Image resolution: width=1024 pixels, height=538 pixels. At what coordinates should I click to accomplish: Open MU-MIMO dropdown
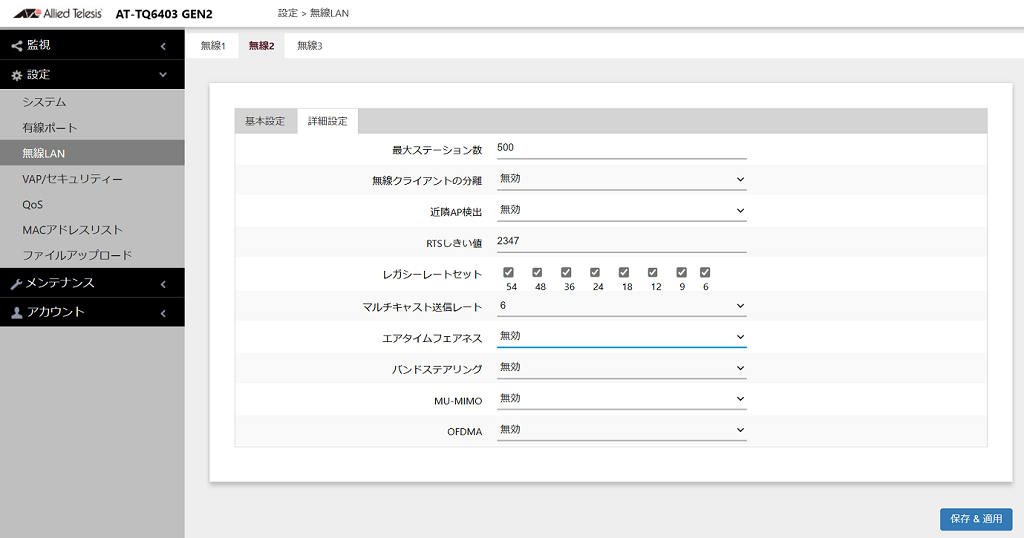pyautogui.click(x=621, y=398)
